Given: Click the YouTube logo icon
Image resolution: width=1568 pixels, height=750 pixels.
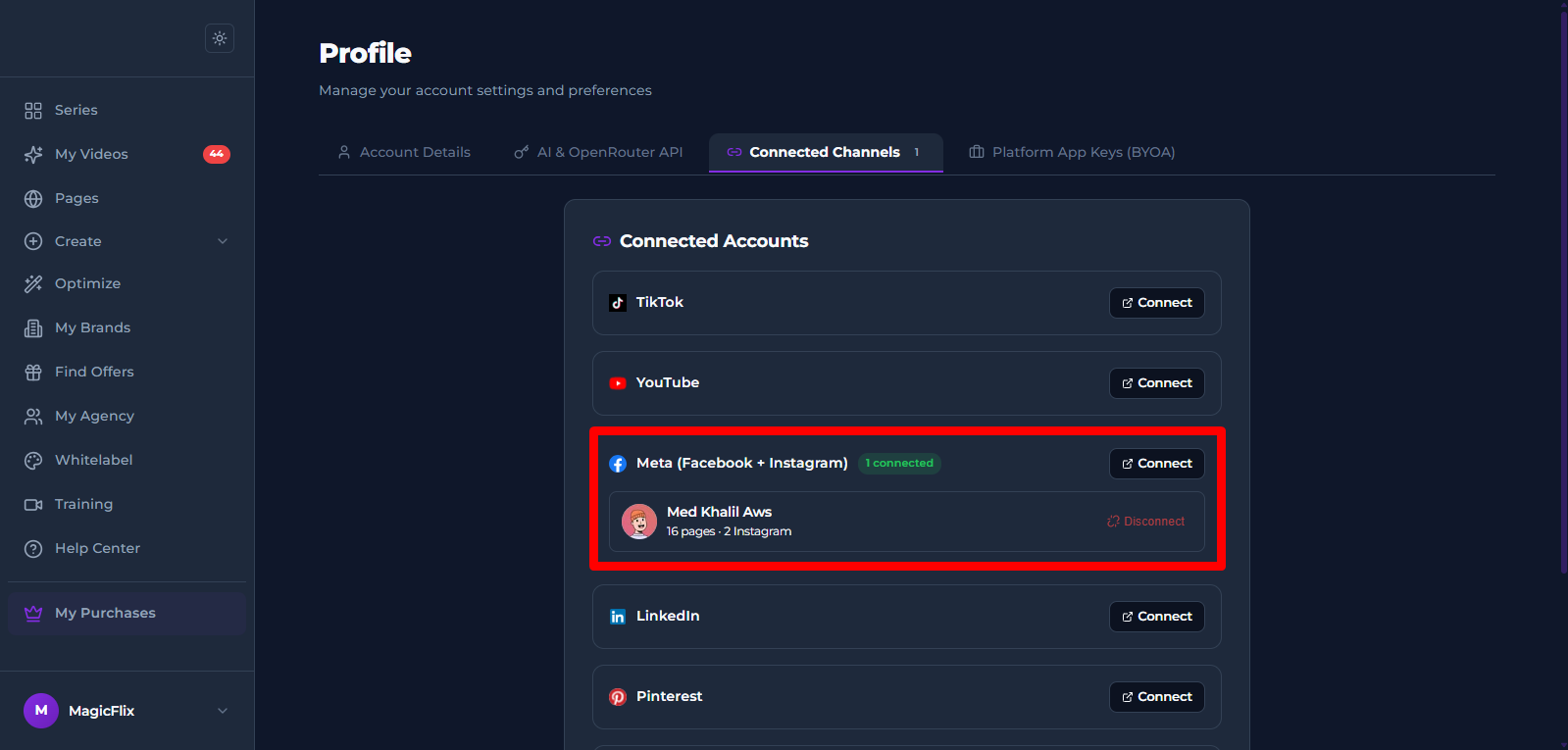Looking at the screenshot, I should coord(618,383).
